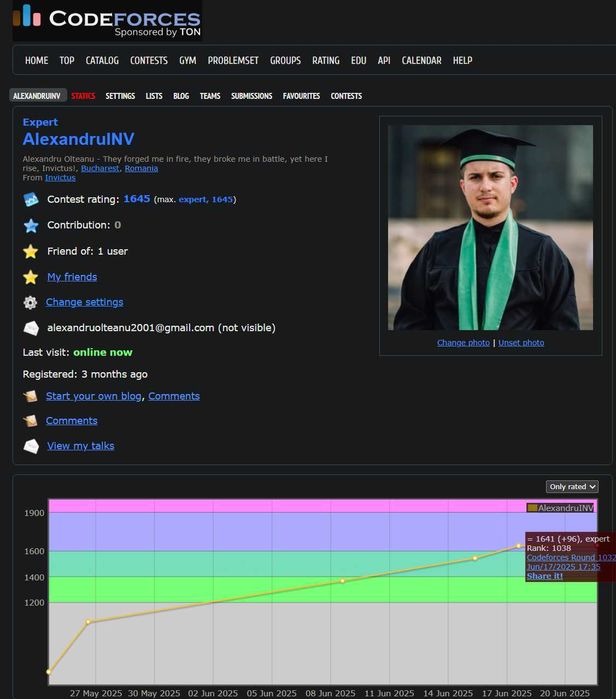Click Share it! in the chart tooltip
The width and height of the screenshot is (616, 699).
click(545, 576)
